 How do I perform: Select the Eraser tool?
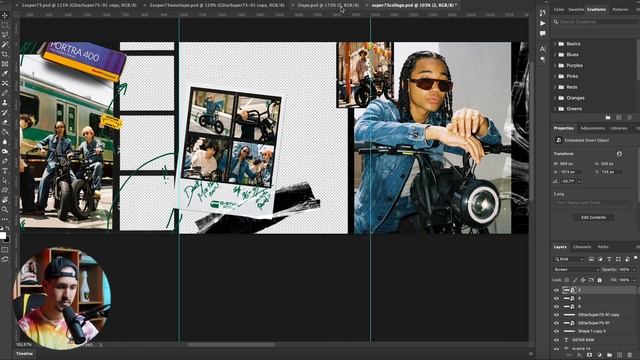pyautogui.click(x=5, y=122)
